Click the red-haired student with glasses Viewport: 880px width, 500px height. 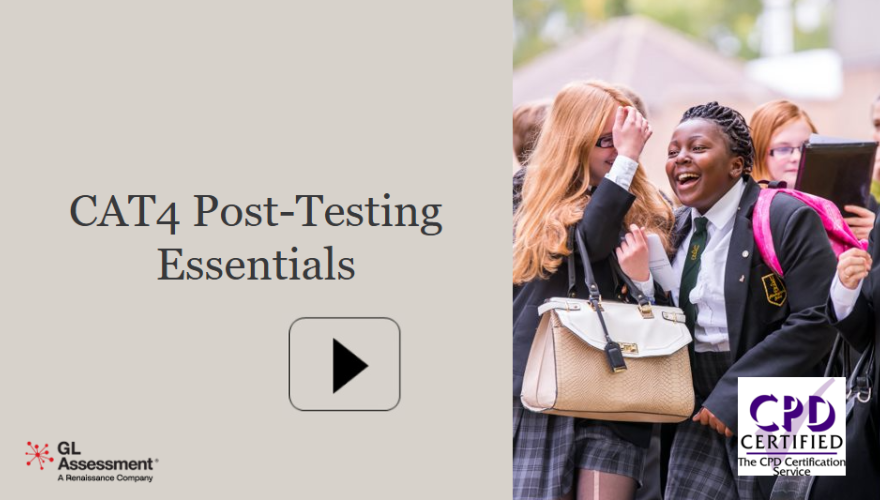click(x=781, y=144)
